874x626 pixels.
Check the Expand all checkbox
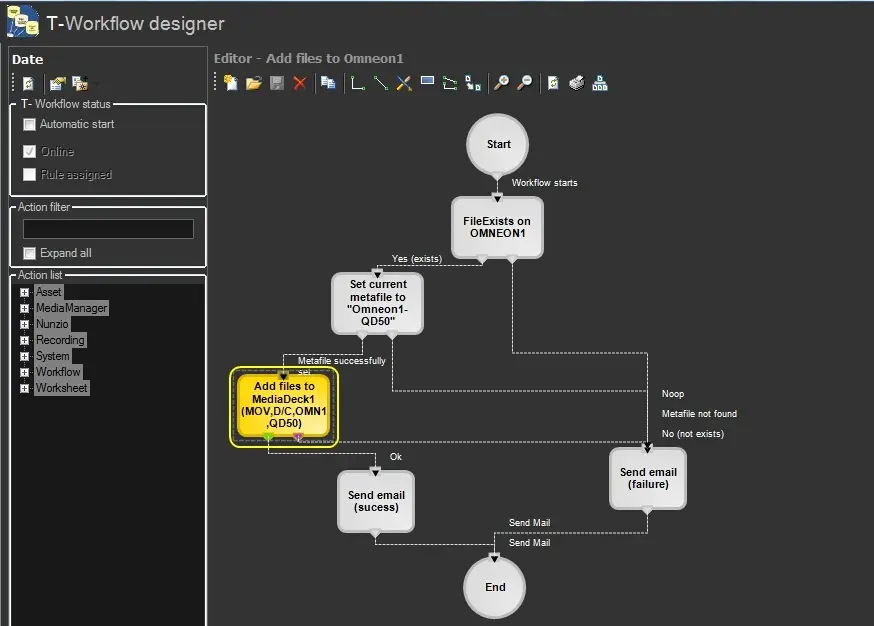pos(30,253)
